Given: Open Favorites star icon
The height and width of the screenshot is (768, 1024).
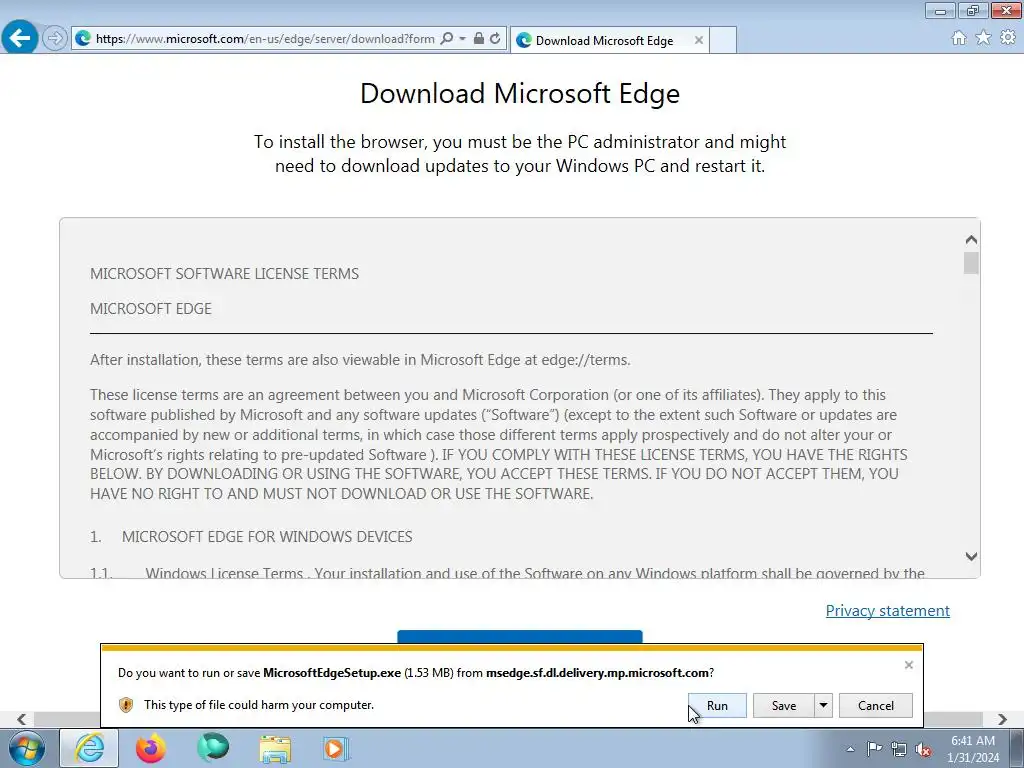Looking at the screenshot, I should coord(983,38).
